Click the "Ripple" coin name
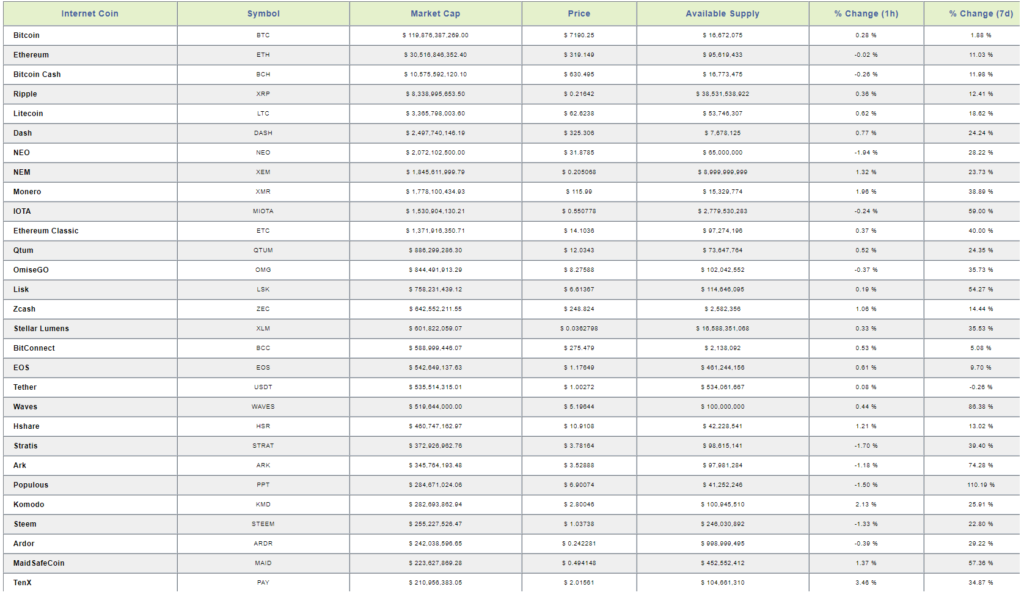The image size is (1024, 595). click(25, 94)
